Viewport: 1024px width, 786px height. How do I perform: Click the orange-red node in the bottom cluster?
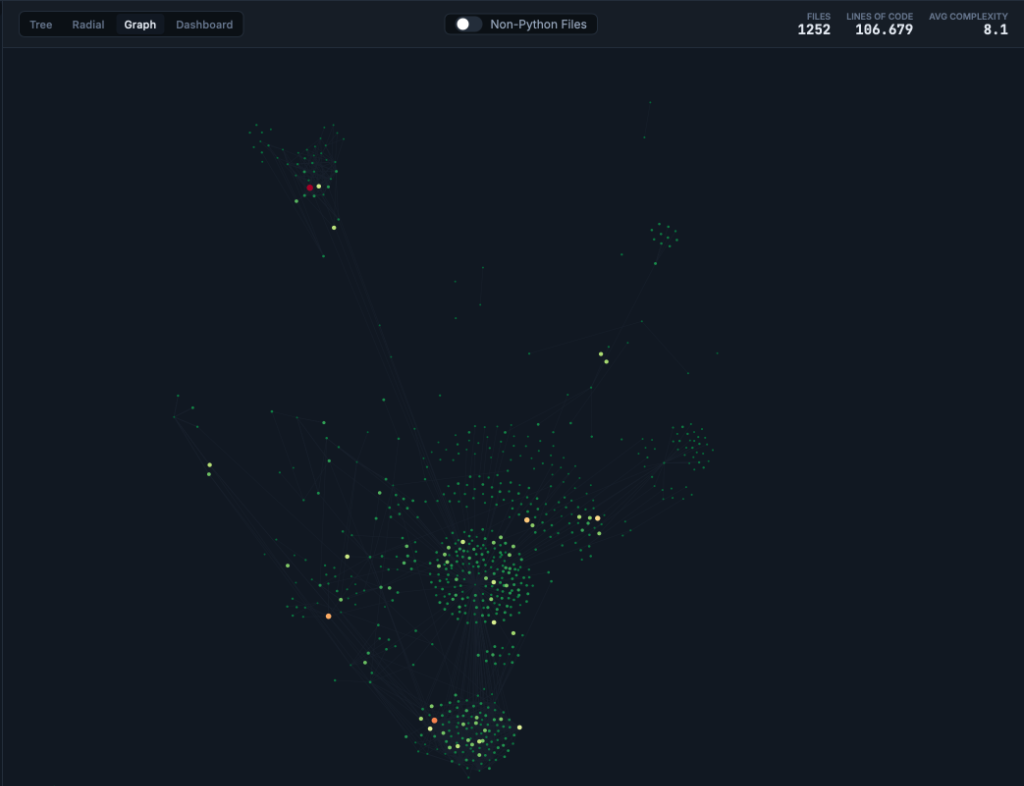[434, 720]
